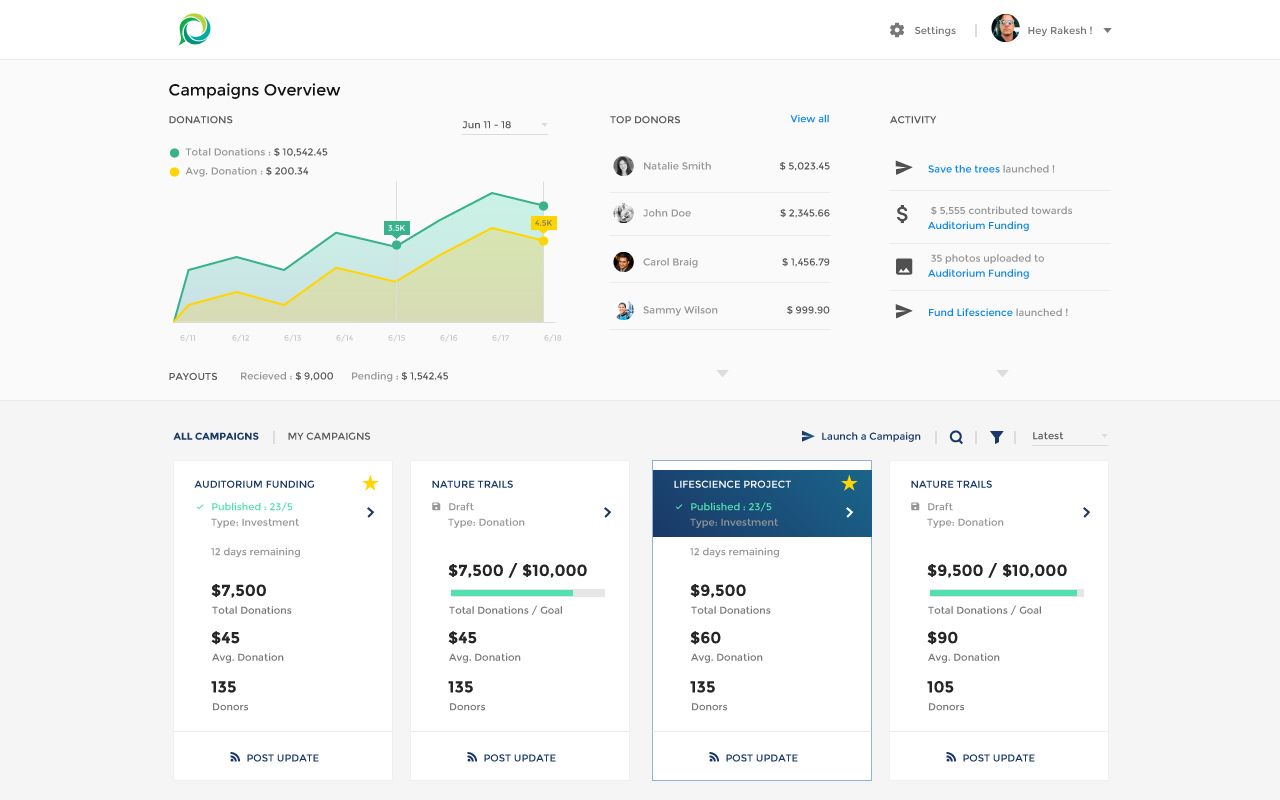Click the search magnifier icon
Viewport: 1280px width, 800px height.
956,437
